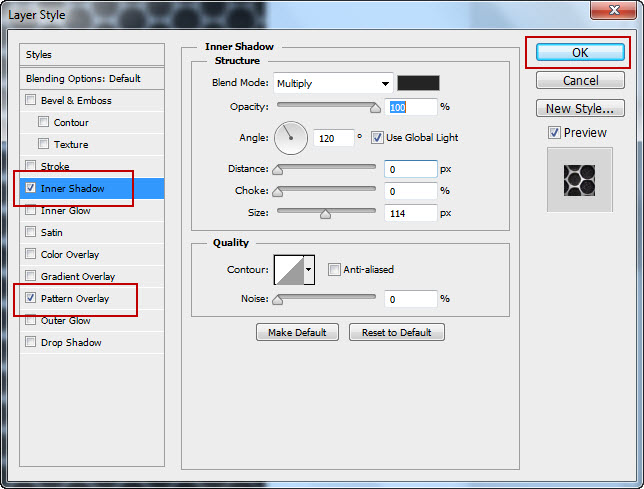Enable the Texture checkbox
The height and width of the screenshot is (489, 644).
pyautogui.click(x=43, y=144)
